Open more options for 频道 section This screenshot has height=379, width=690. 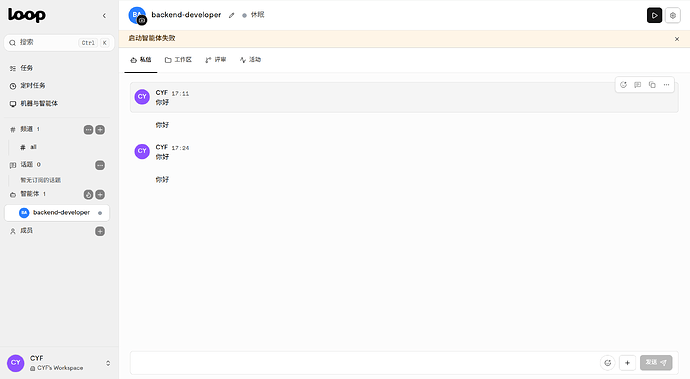tap(88, 130)
